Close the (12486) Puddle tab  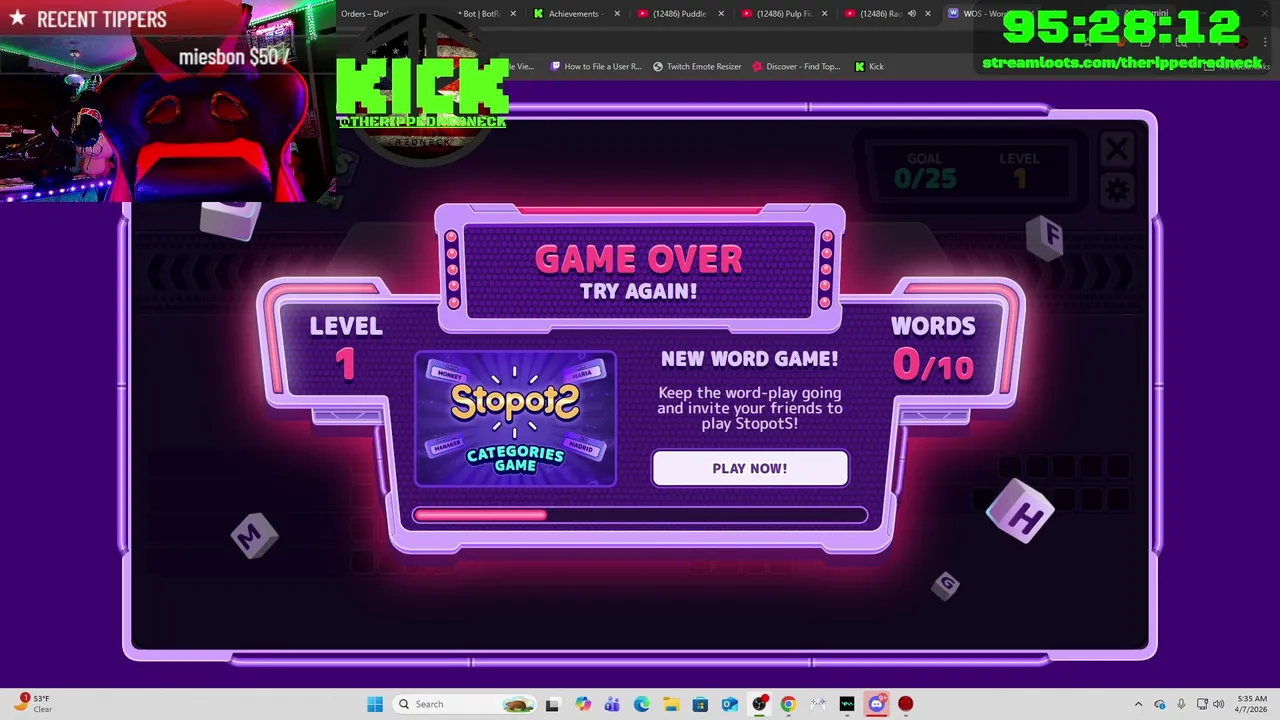pyautogui.click(x=721, y=14)
